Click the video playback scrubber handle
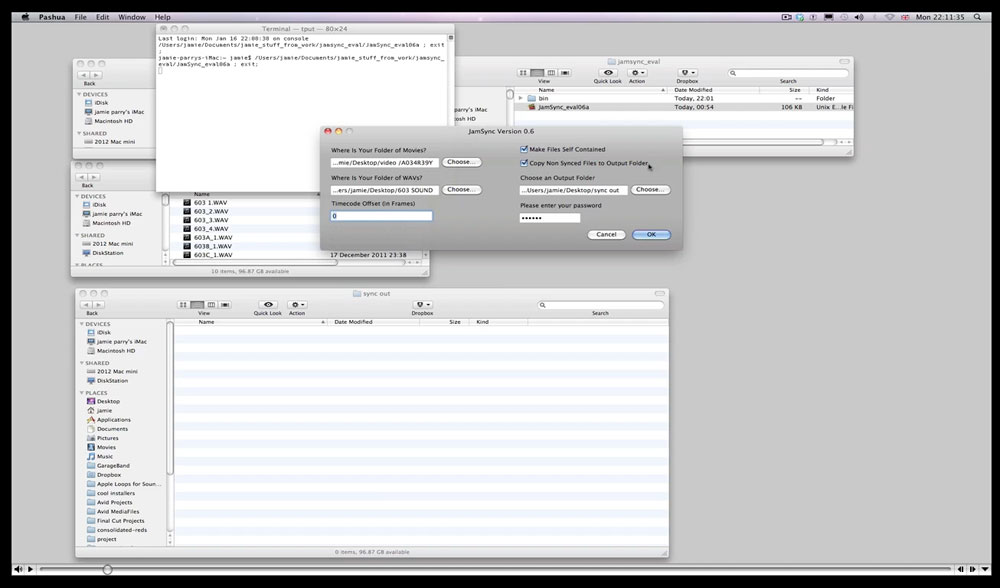Viewport: 1000px width, 588px height. coord(107,570)
